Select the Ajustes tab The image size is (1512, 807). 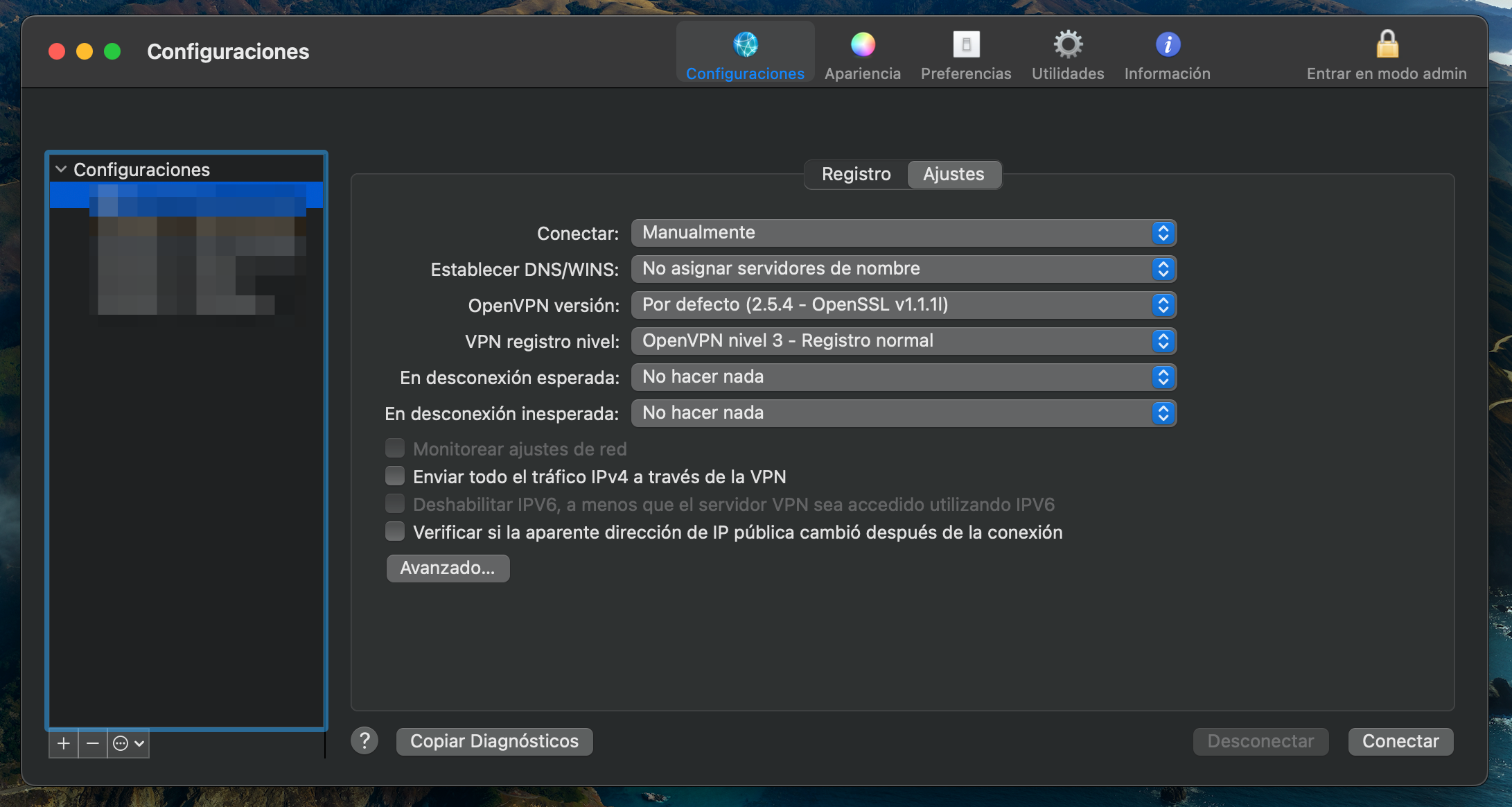point(953,174)
